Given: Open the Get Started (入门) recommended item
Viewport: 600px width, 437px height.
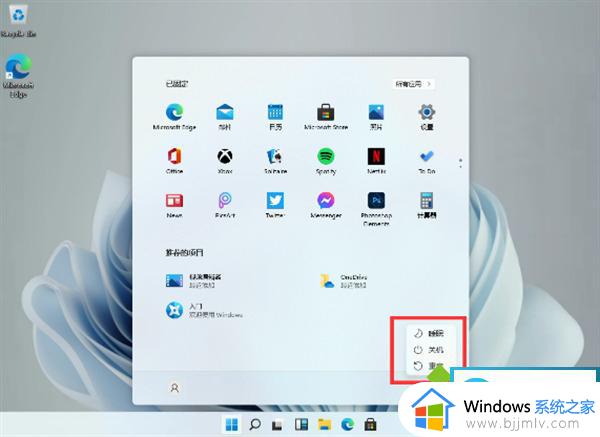Looking at the screenshot, I should coord(204,310).
